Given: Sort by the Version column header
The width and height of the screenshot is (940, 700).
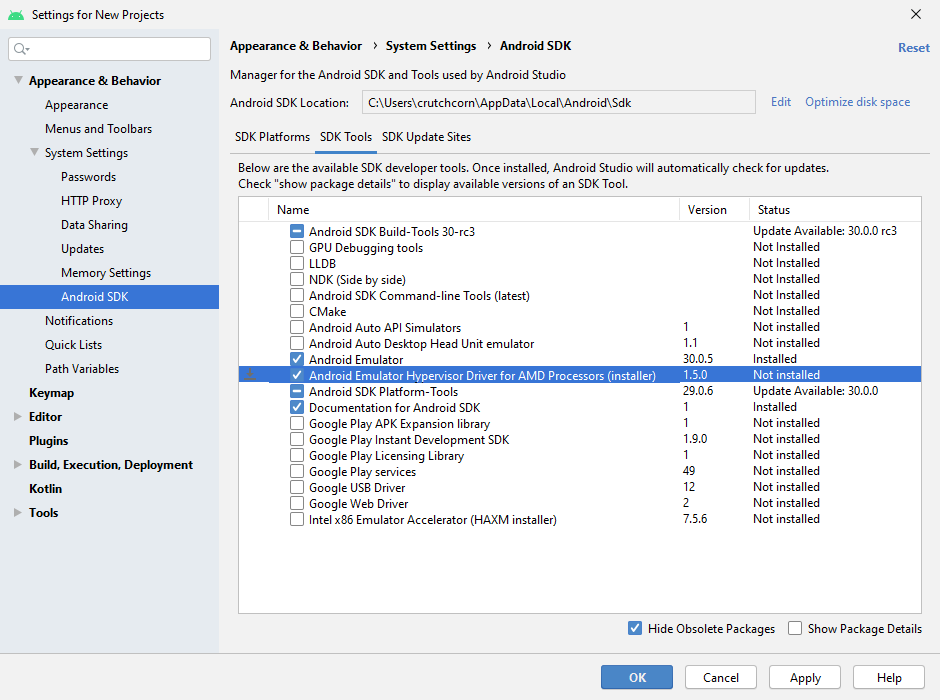Looking at the screenshot, I should click(715, 210).
